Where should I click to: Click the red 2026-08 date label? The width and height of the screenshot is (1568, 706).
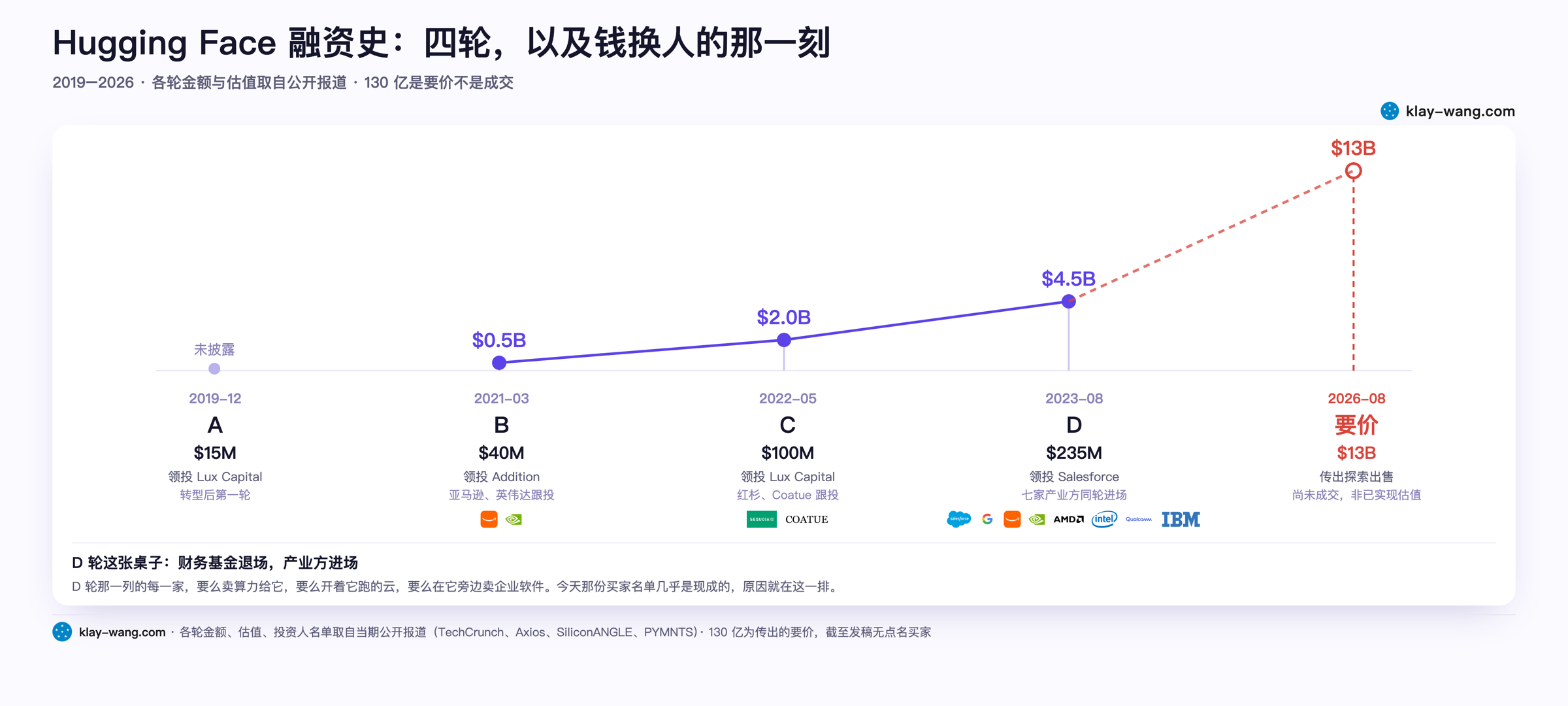[1356, 398]
